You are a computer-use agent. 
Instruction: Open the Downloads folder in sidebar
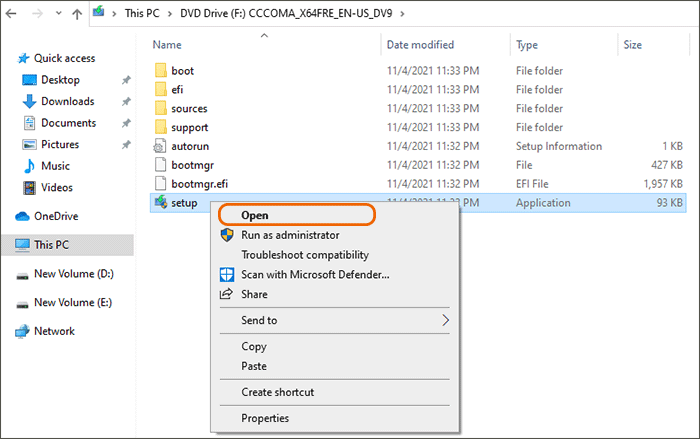pyautogui.click(x=67, y=101)
